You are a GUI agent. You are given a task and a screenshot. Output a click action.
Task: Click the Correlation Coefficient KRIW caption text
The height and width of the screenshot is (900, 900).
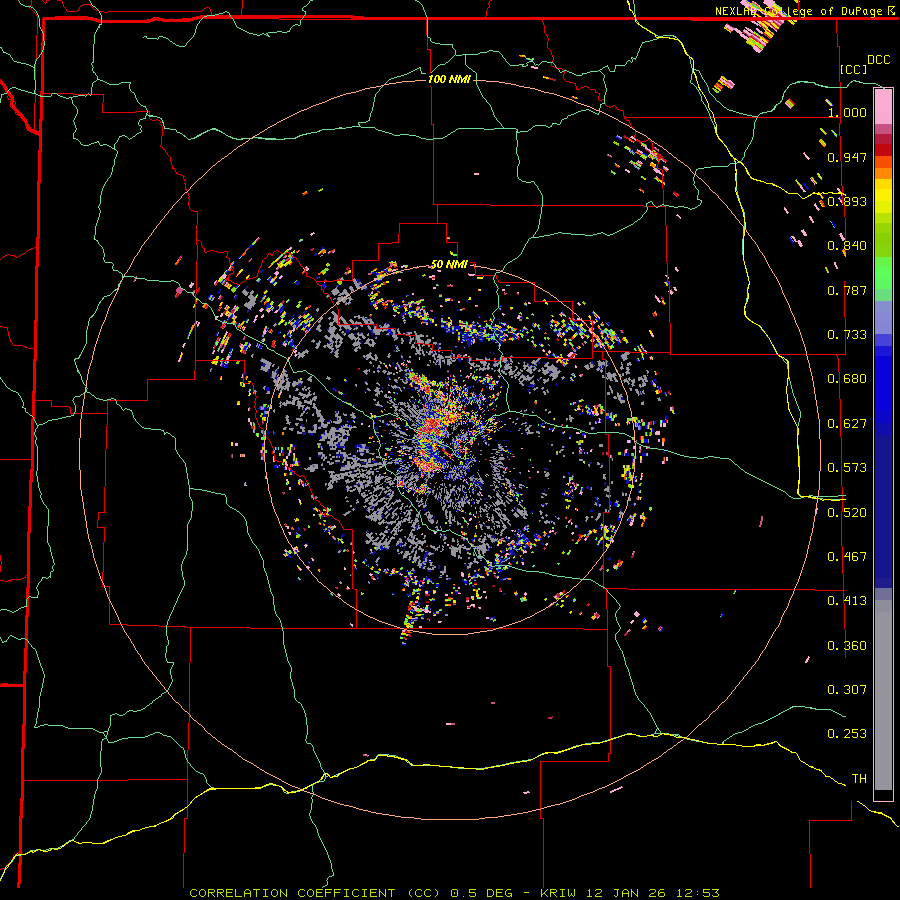(455, 893)
